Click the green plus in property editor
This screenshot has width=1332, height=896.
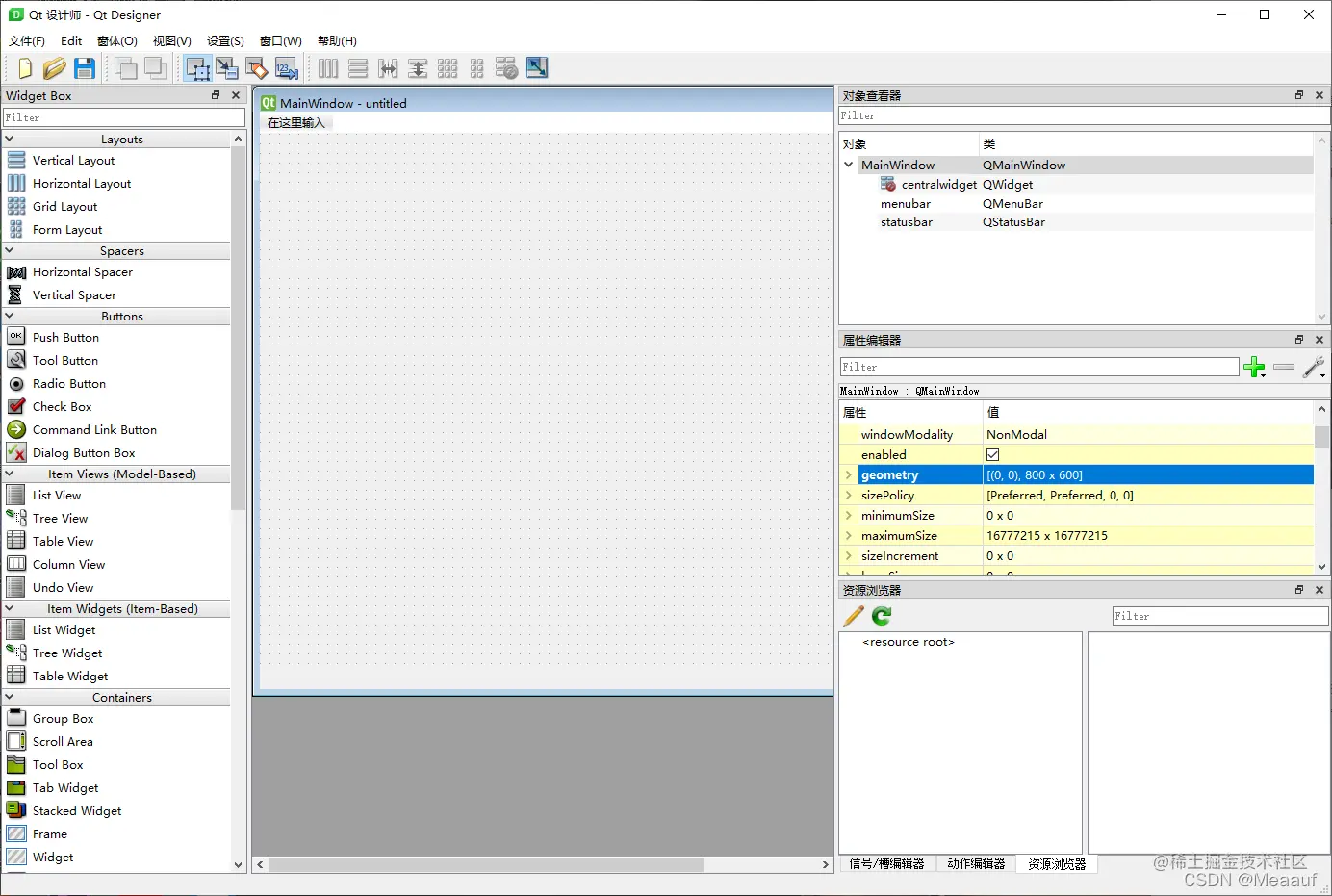point(1255,367)
